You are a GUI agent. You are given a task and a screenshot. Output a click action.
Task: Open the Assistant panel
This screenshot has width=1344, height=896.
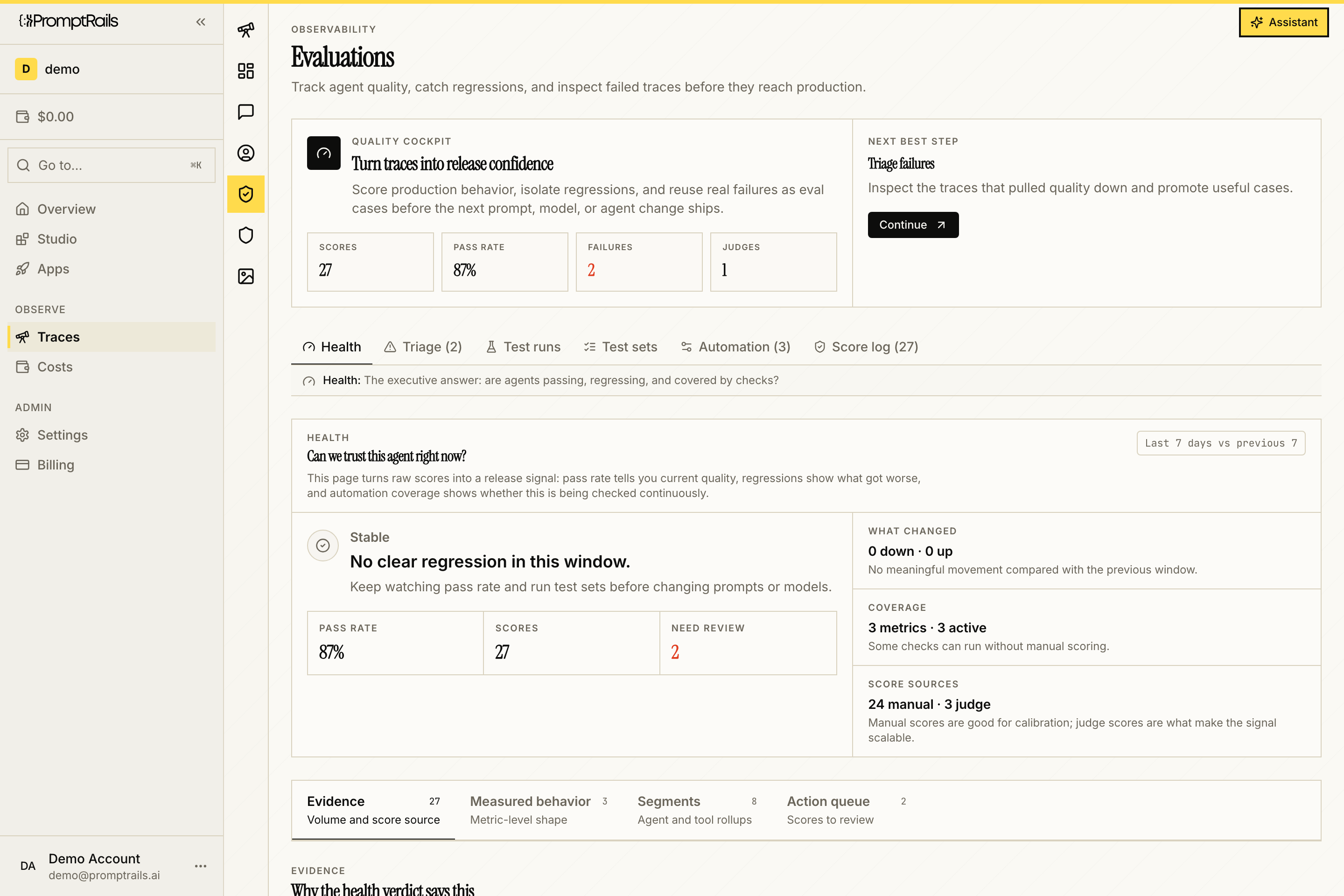point(1283,22)
